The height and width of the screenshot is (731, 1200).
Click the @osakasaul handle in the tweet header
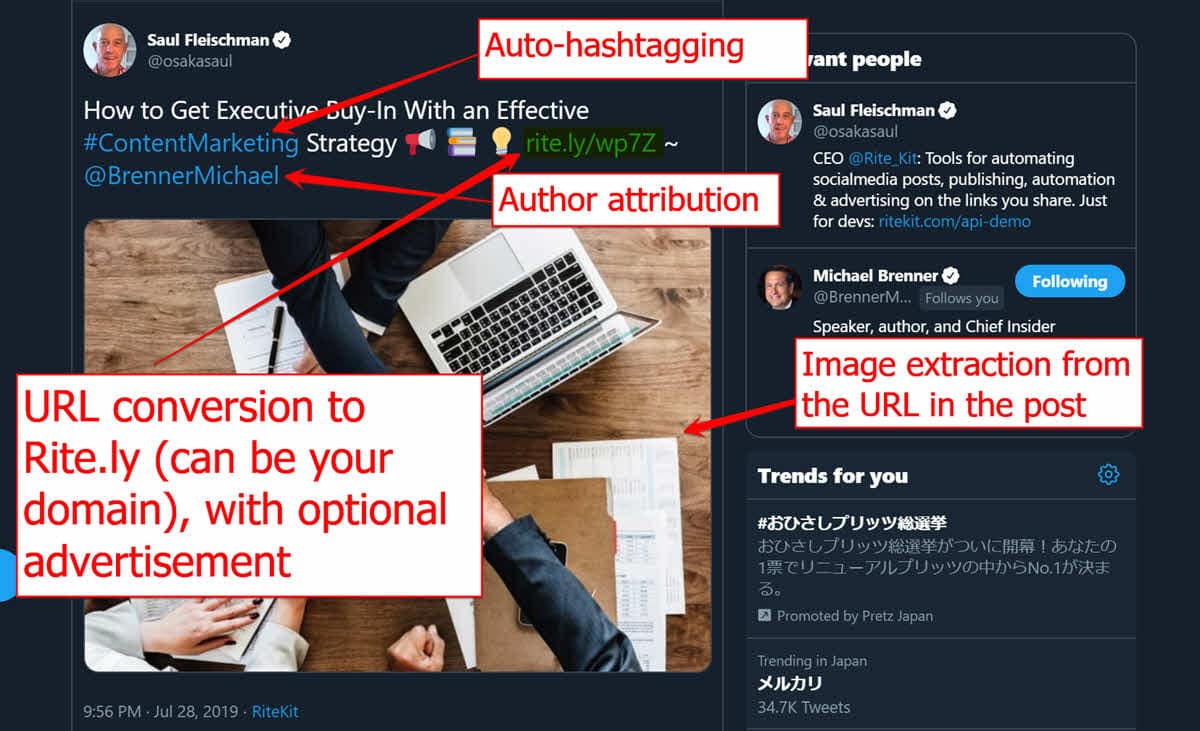(x=190, y=62)
